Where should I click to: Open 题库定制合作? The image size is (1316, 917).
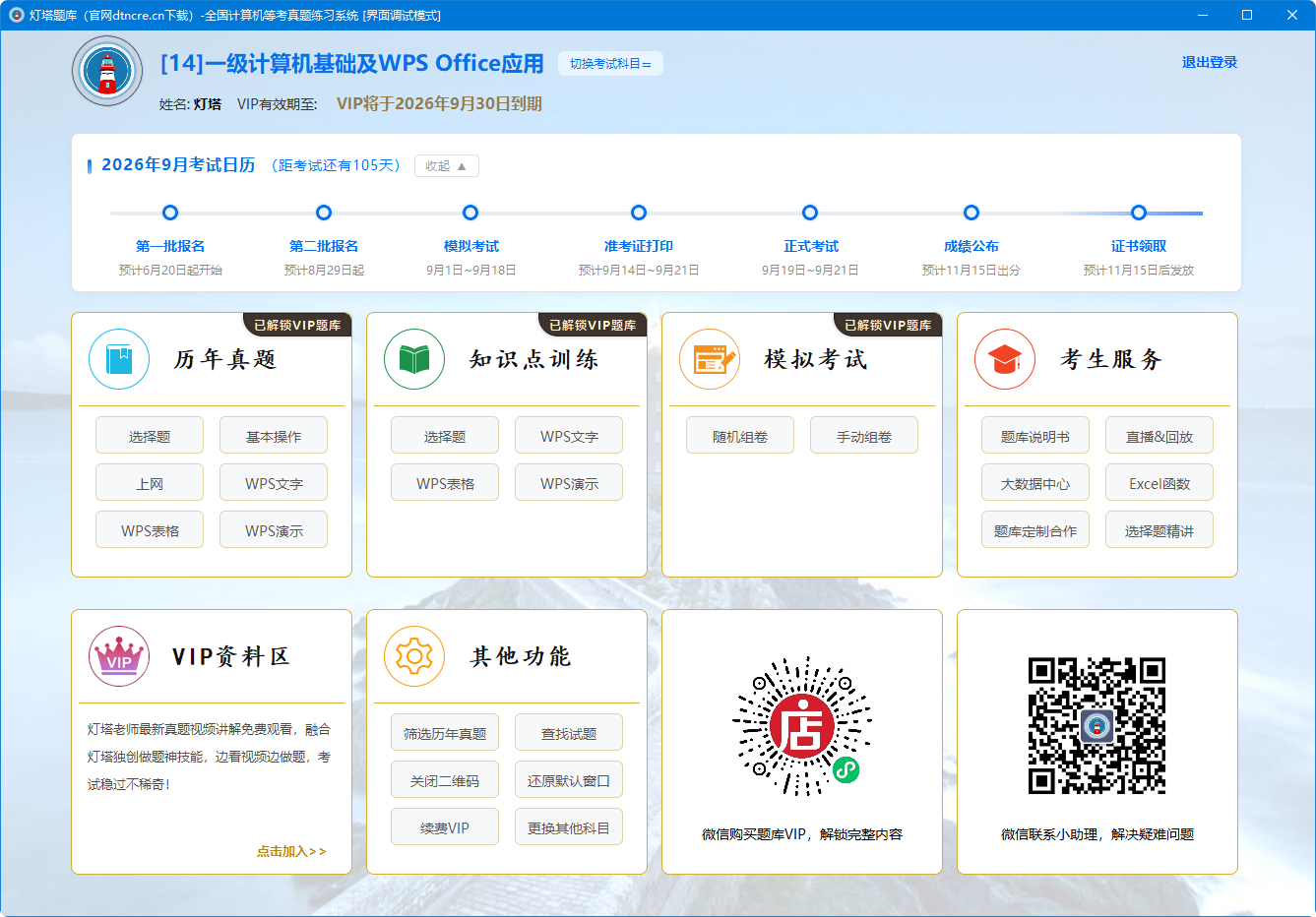click(1035, 530)
